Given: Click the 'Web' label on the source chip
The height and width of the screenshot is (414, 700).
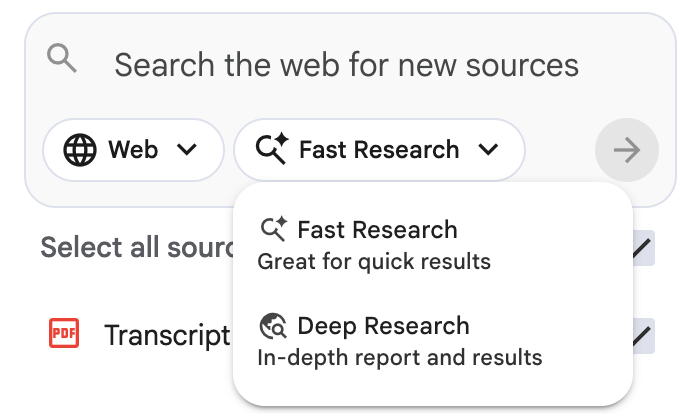Looking at the screenshot, I should pyautogui.click(x=133, y=150).
